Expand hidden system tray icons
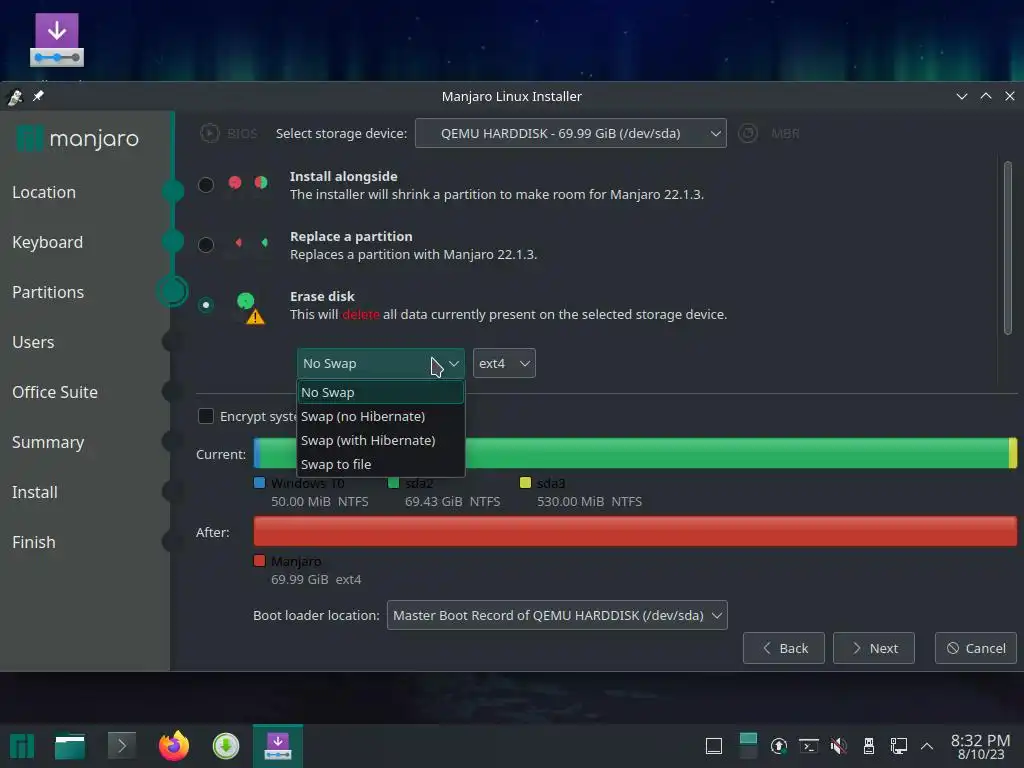1024x768 pixels. click(927, 746)
